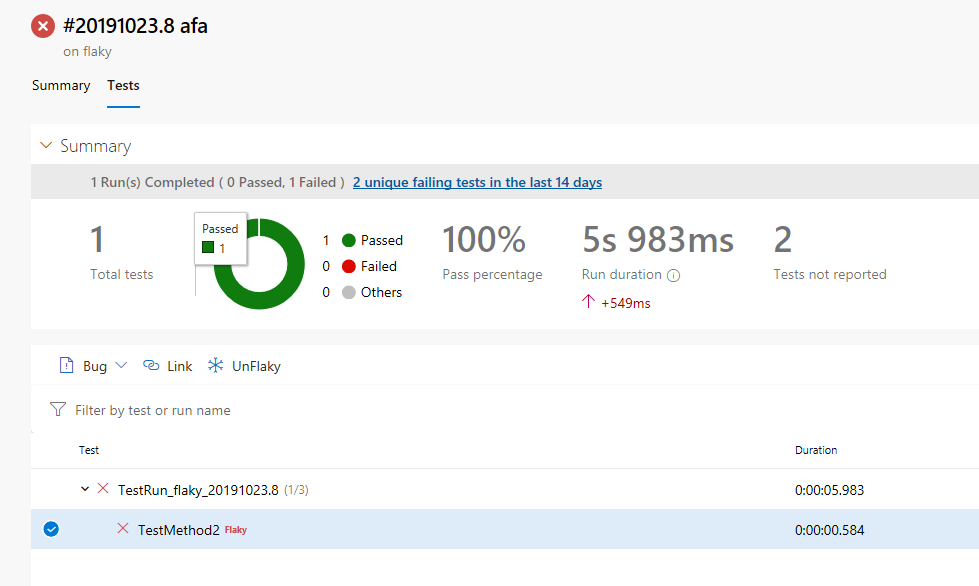Click the Flaky tag on TestMethod2
This screenshot has width=979, height=586.
[236, 530]
